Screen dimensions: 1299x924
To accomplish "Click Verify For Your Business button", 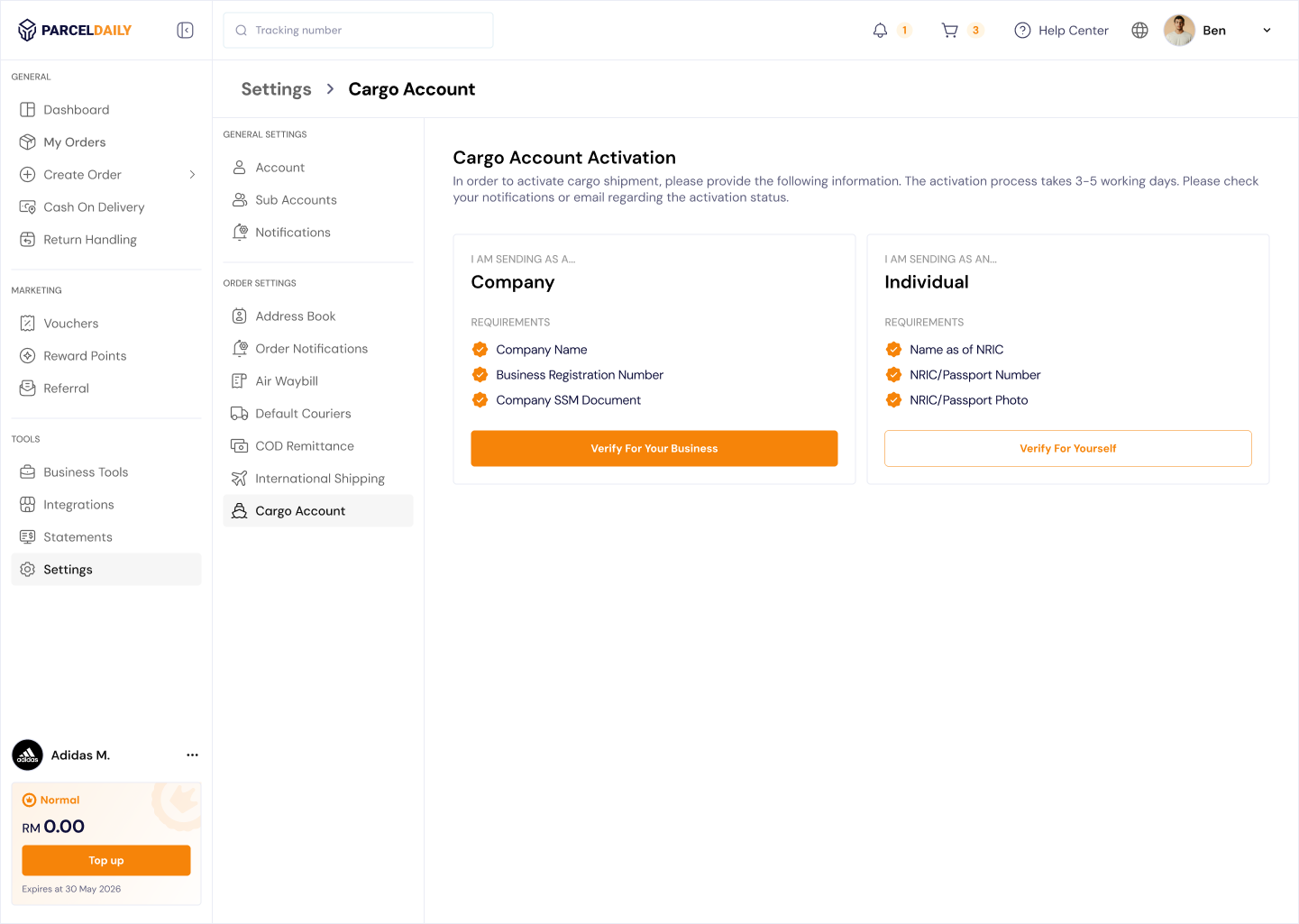I will 654,448.
